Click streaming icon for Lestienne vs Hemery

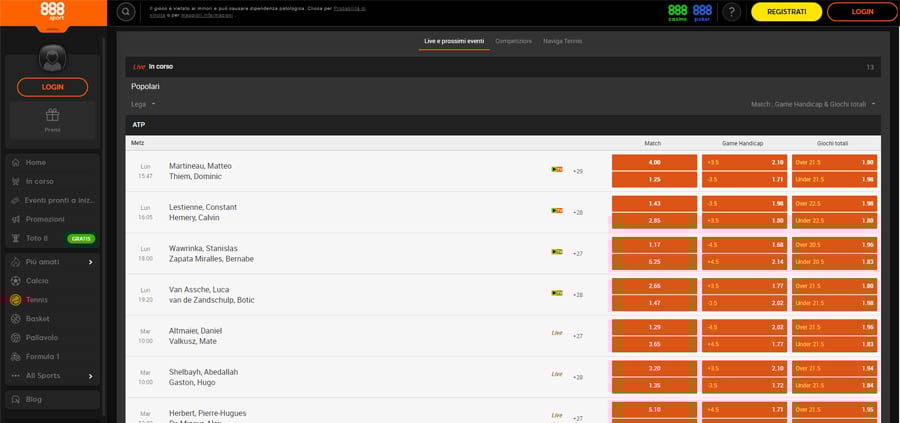[557, 211]
